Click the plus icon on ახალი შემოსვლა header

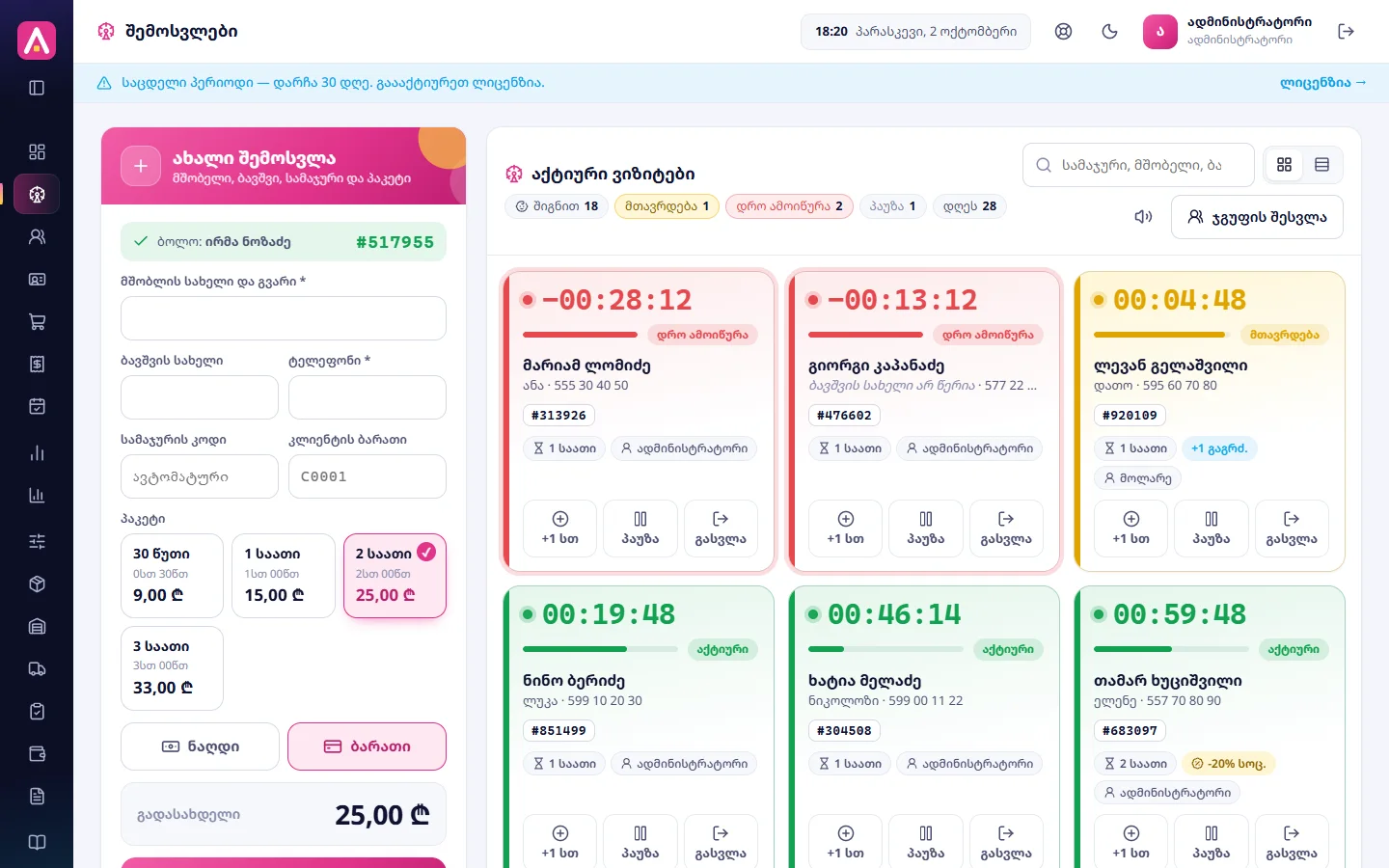click(141, 166)
